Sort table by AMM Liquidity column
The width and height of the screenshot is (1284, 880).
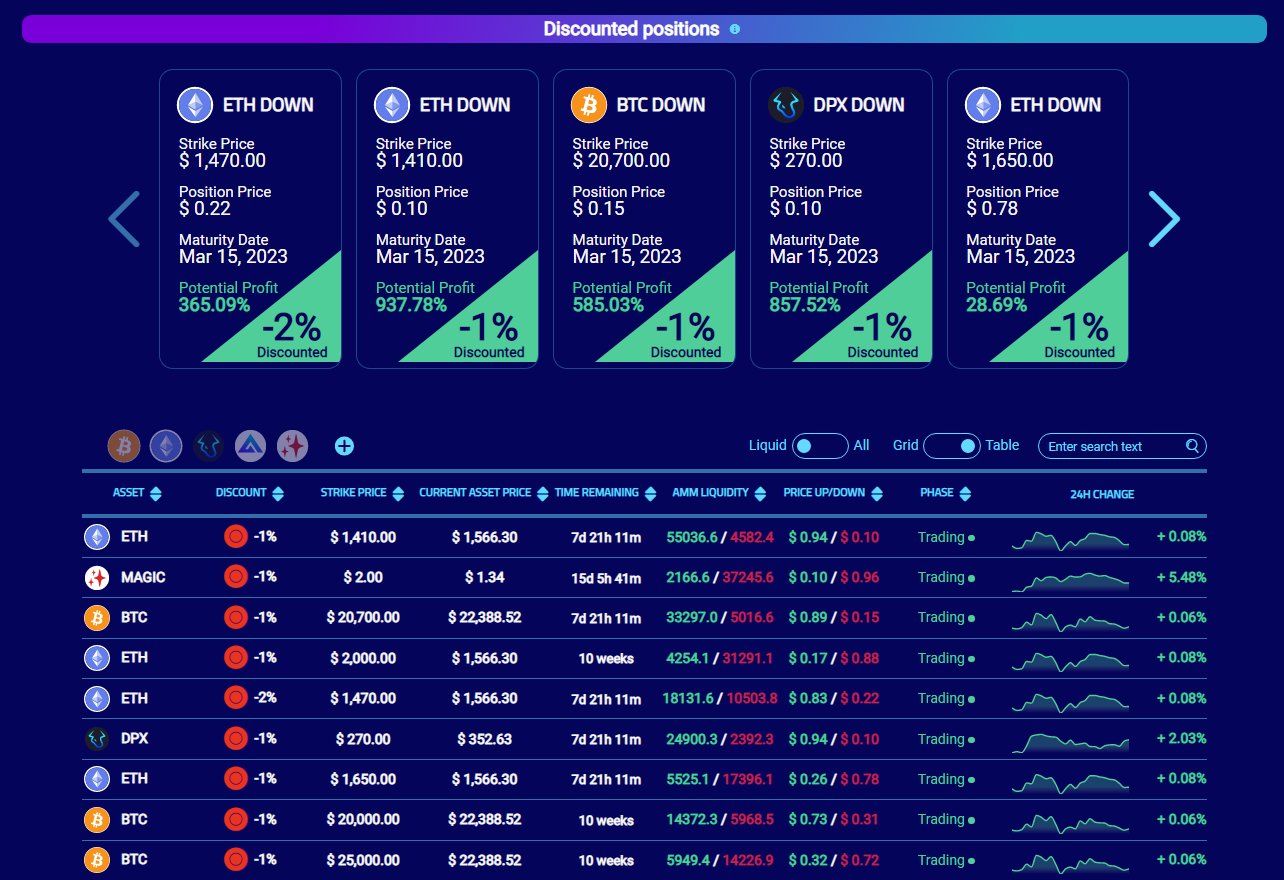[719, 493]
